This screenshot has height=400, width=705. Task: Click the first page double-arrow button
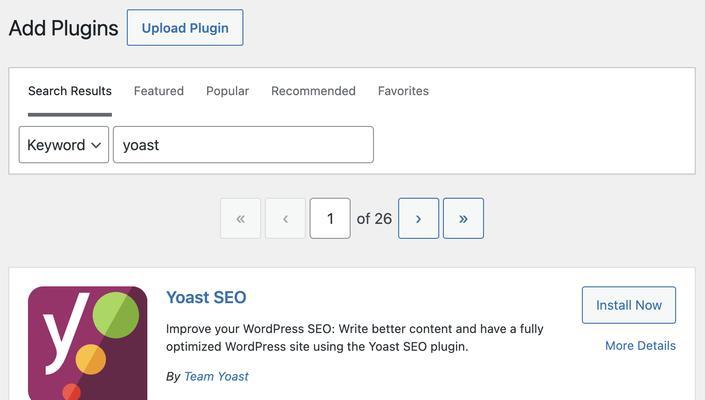click(x=240, y=218)
